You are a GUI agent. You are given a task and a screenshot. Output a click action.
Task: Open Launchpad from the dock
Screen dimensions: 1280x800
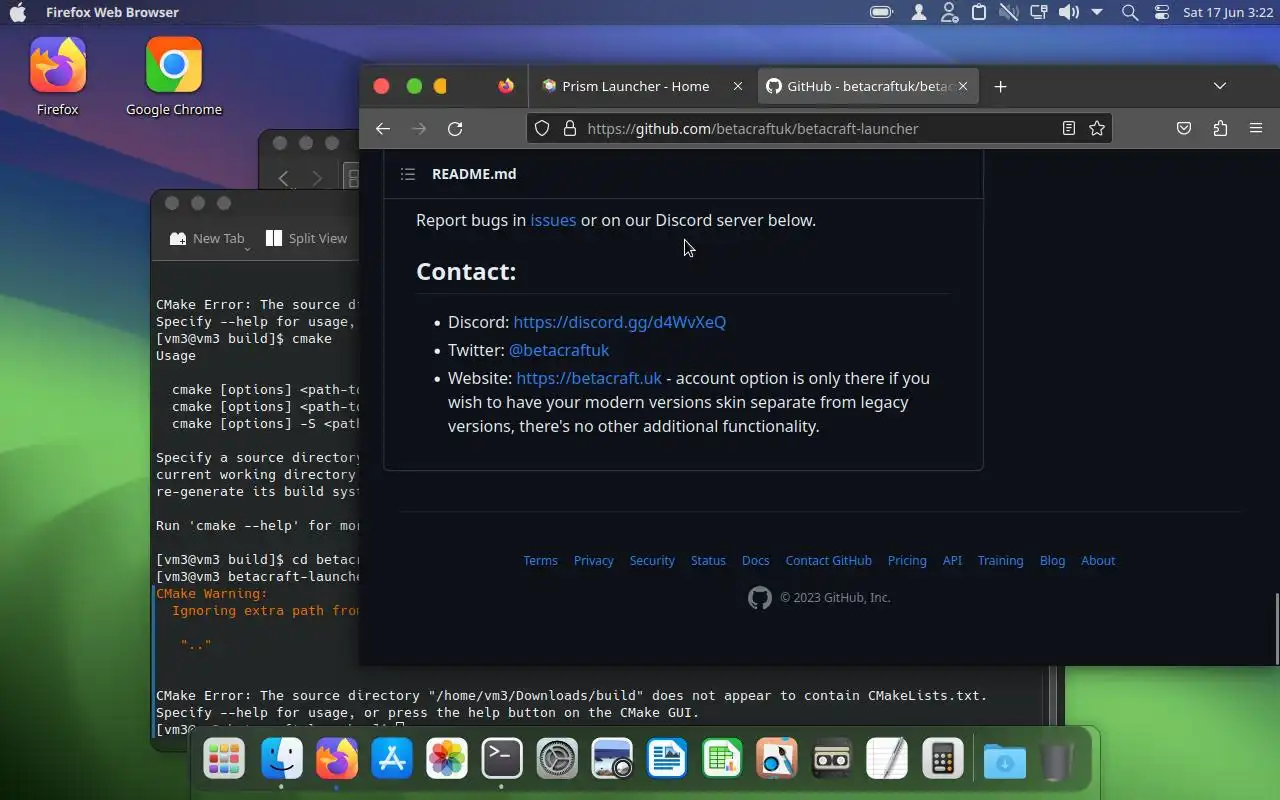click(x=224, y=759)
